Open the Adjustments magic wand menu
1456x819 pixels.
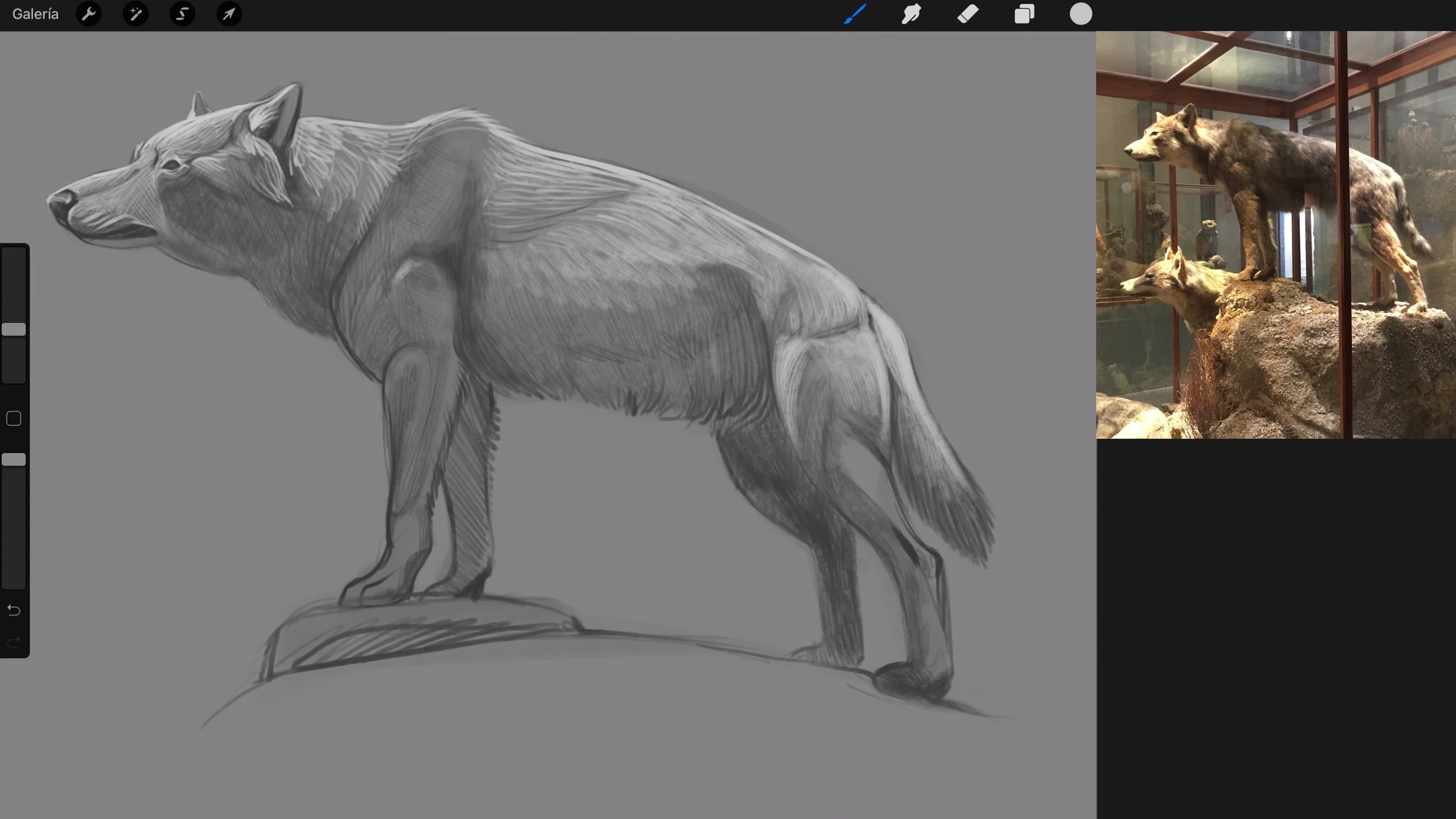(x=136, y=14)
